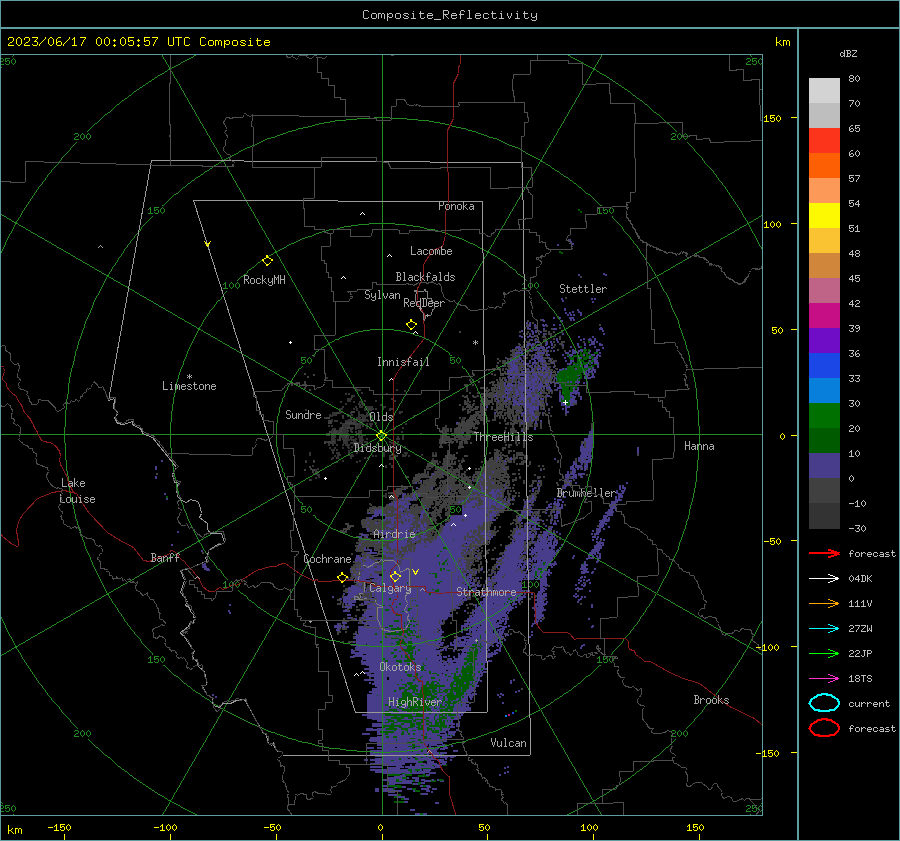The height and width of the screenshot is (841, 900).
Task: Click the red forecast ellipse icon
Action: pos(824,728)
